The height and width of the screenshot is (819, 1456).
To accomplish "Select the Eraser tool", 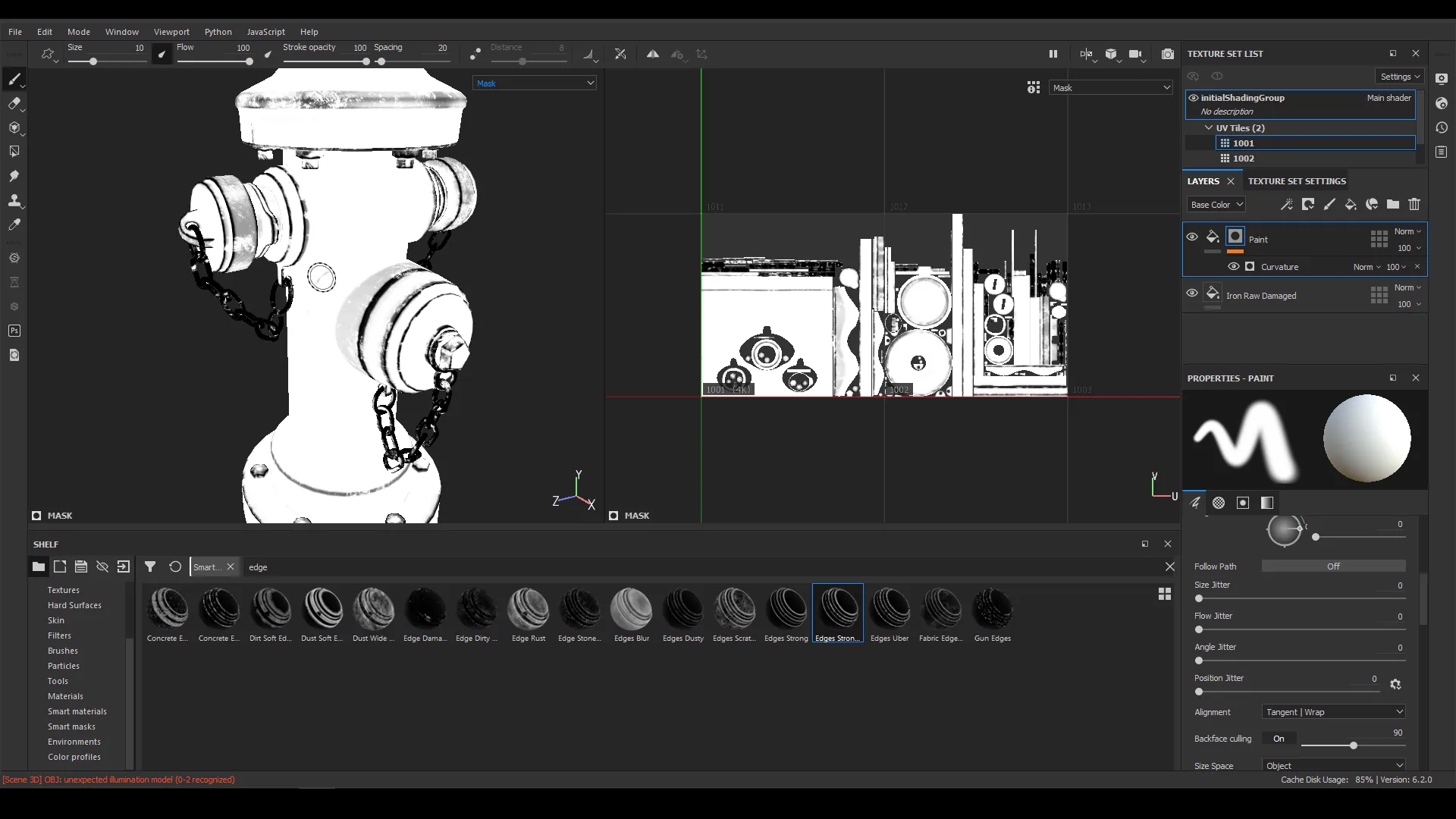I will click(14, 104).
